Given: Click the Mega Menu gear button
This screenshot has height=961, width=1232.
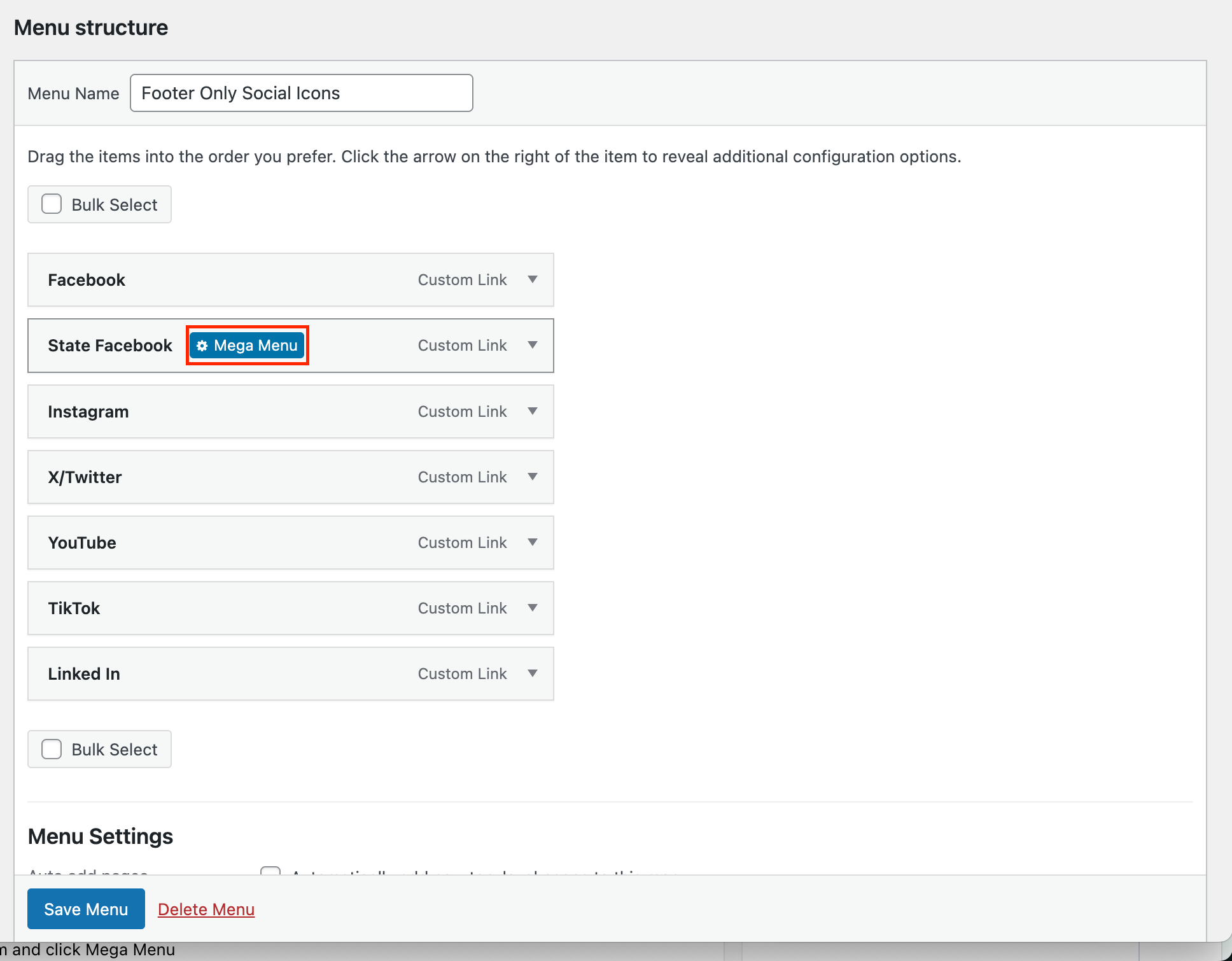Looking at the screenshot, I should tap(247, 346).
